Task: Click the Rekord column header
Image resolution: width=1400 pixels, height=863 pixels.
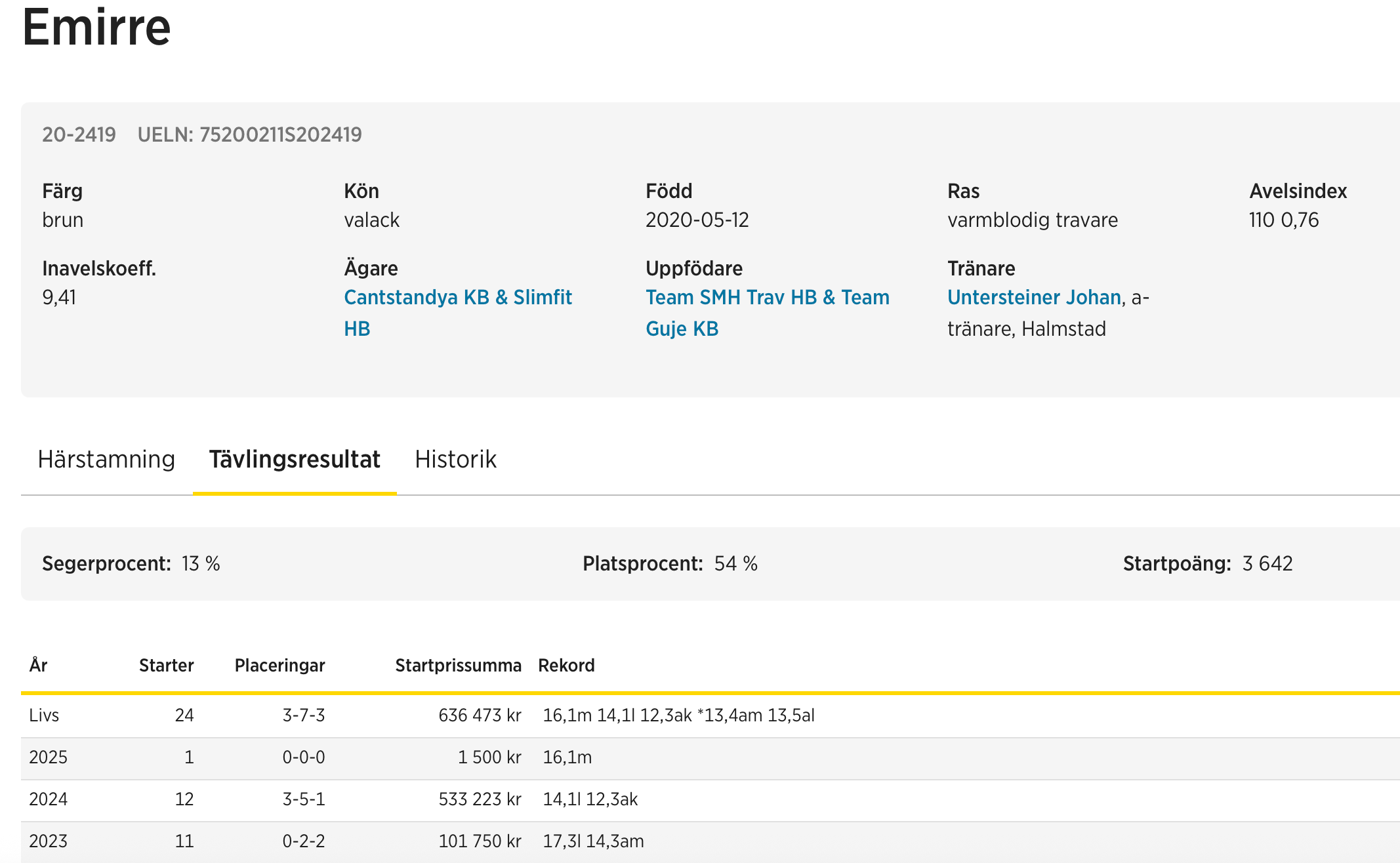Action: tap(566, 666)
